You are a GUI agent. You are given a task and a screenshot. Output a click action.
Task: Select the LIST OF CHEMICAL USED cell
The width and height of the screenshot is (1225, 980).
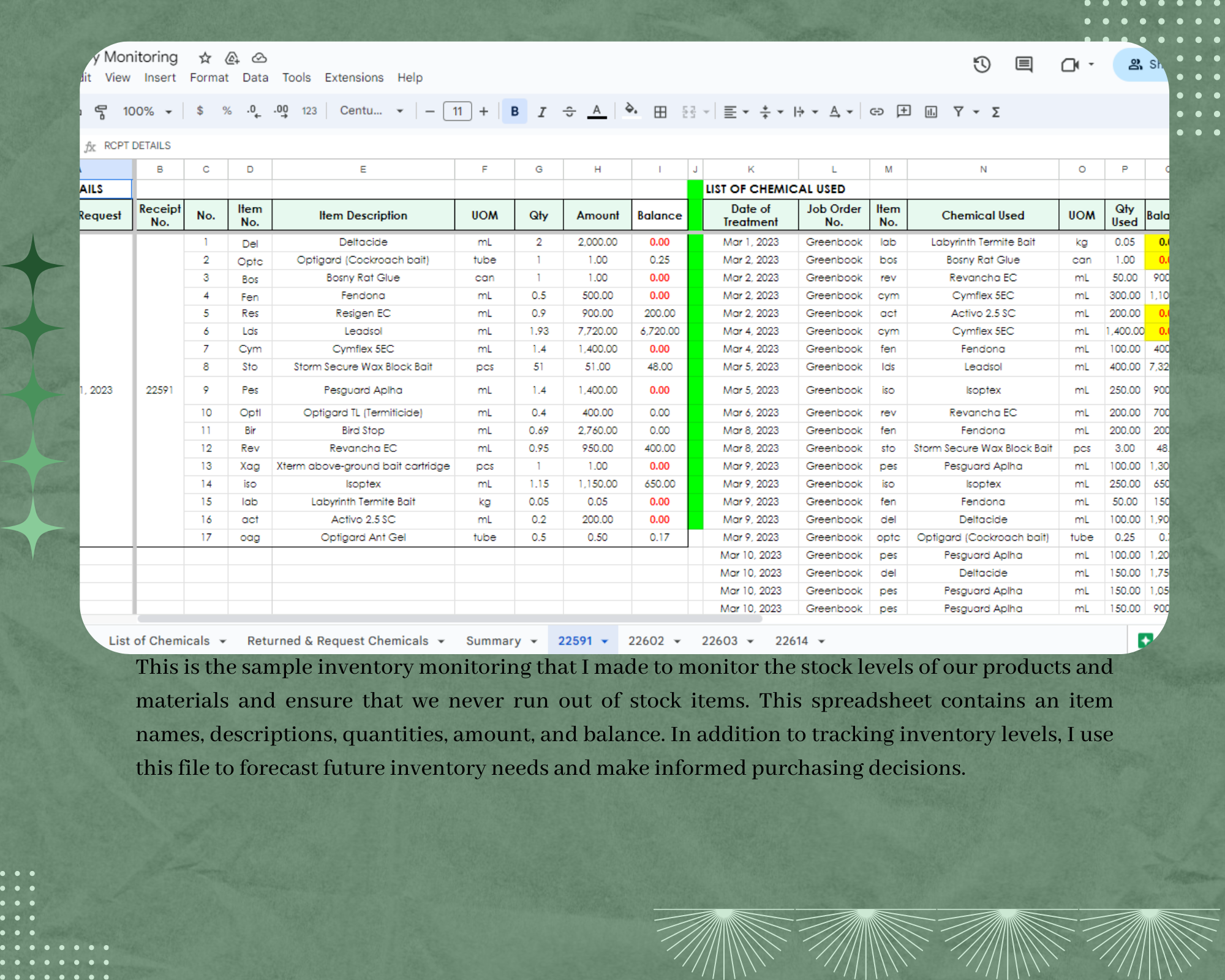click(x=775, y=189)
